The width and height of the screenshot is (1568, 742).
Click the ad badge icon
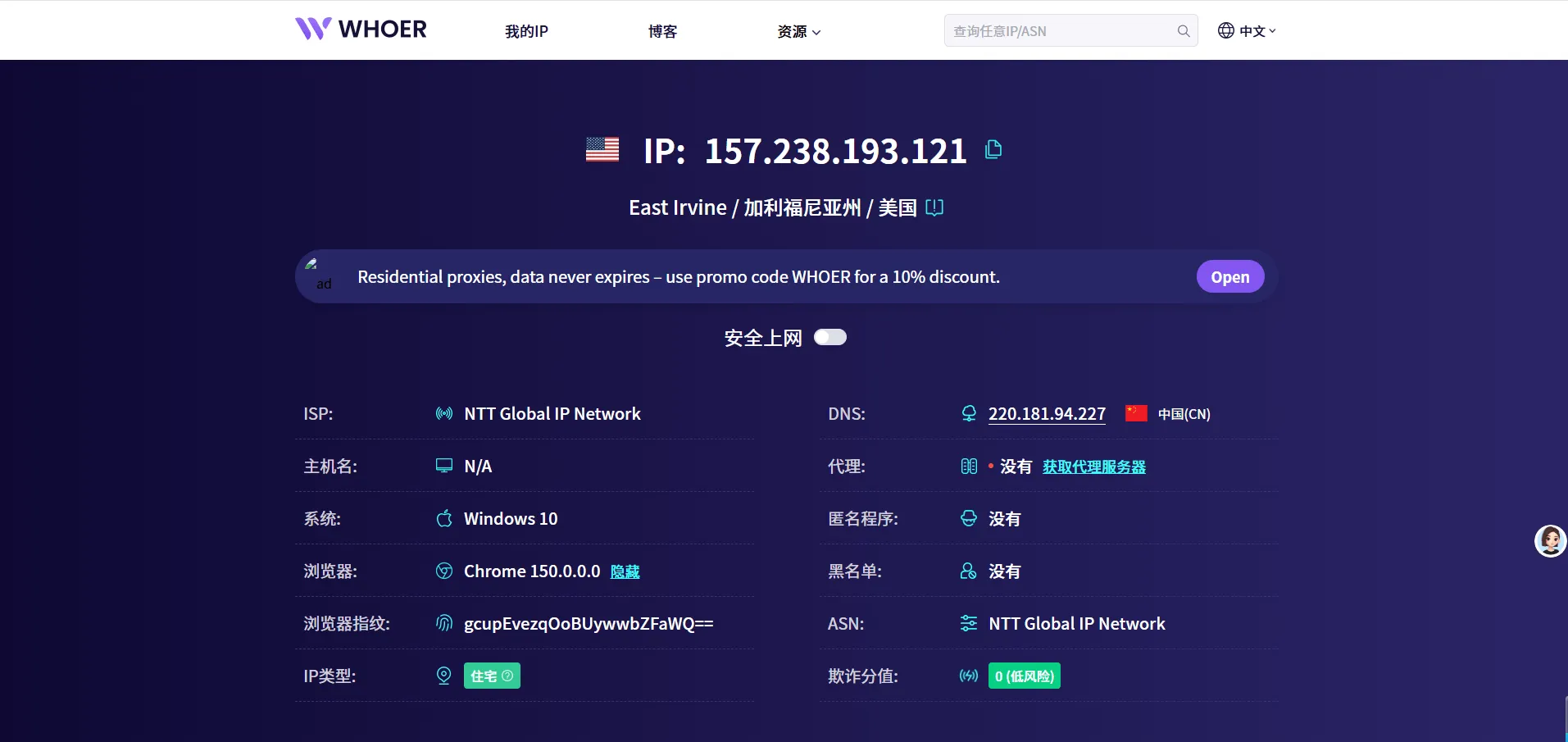[319, 275]
